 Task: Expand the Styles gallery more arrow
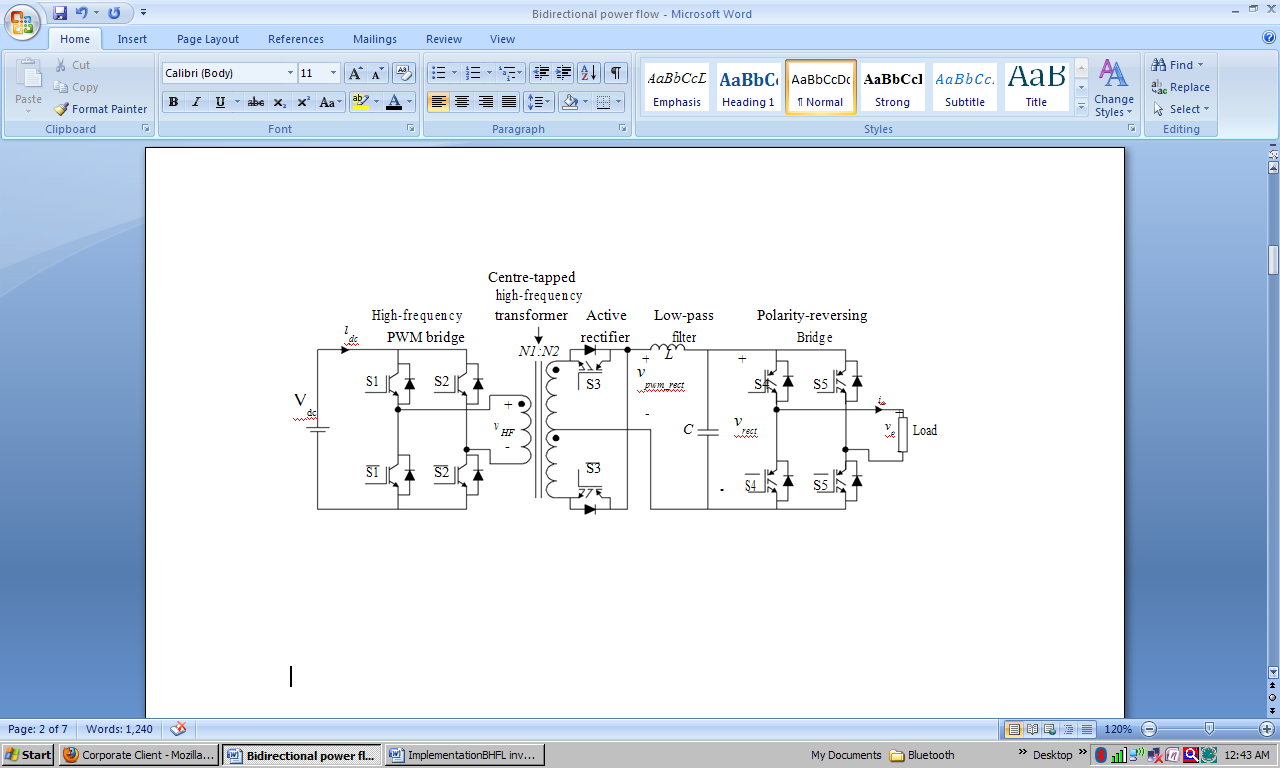pyautogui.click(x=1081, y=106)
